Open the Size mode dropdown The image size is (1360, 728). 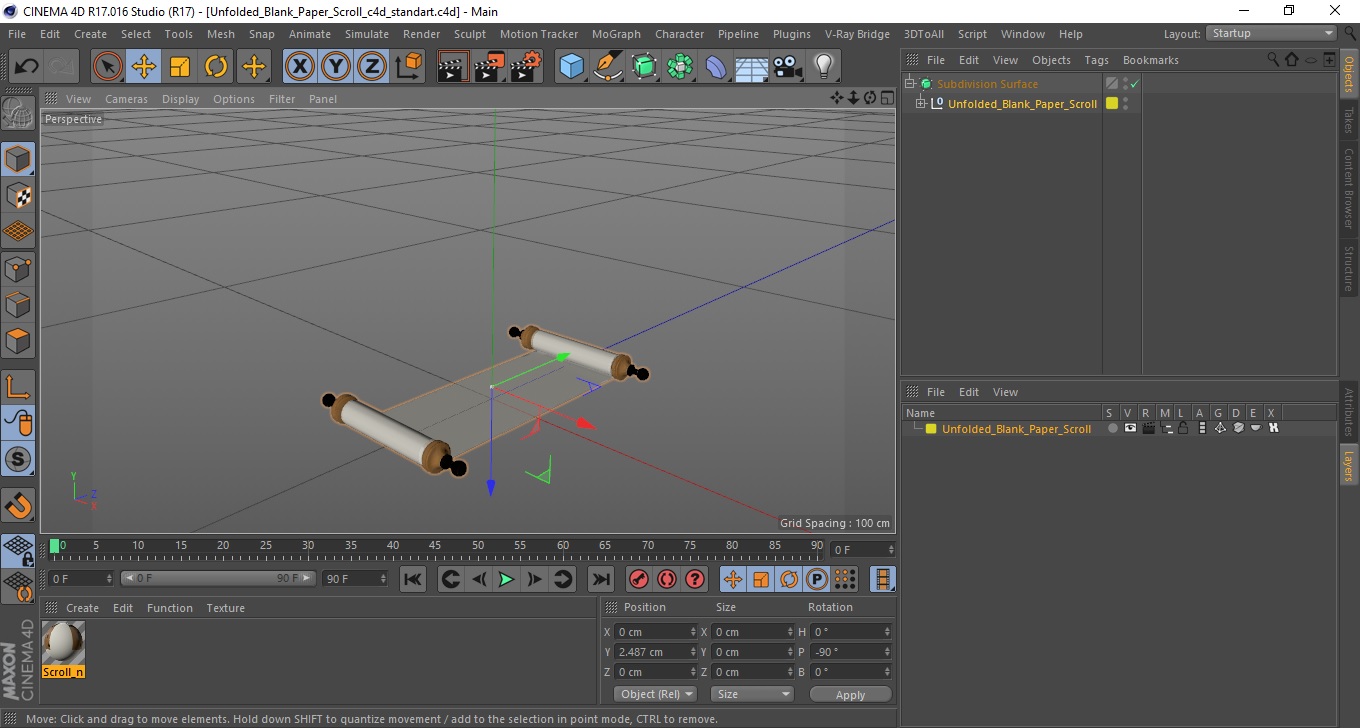752,694
